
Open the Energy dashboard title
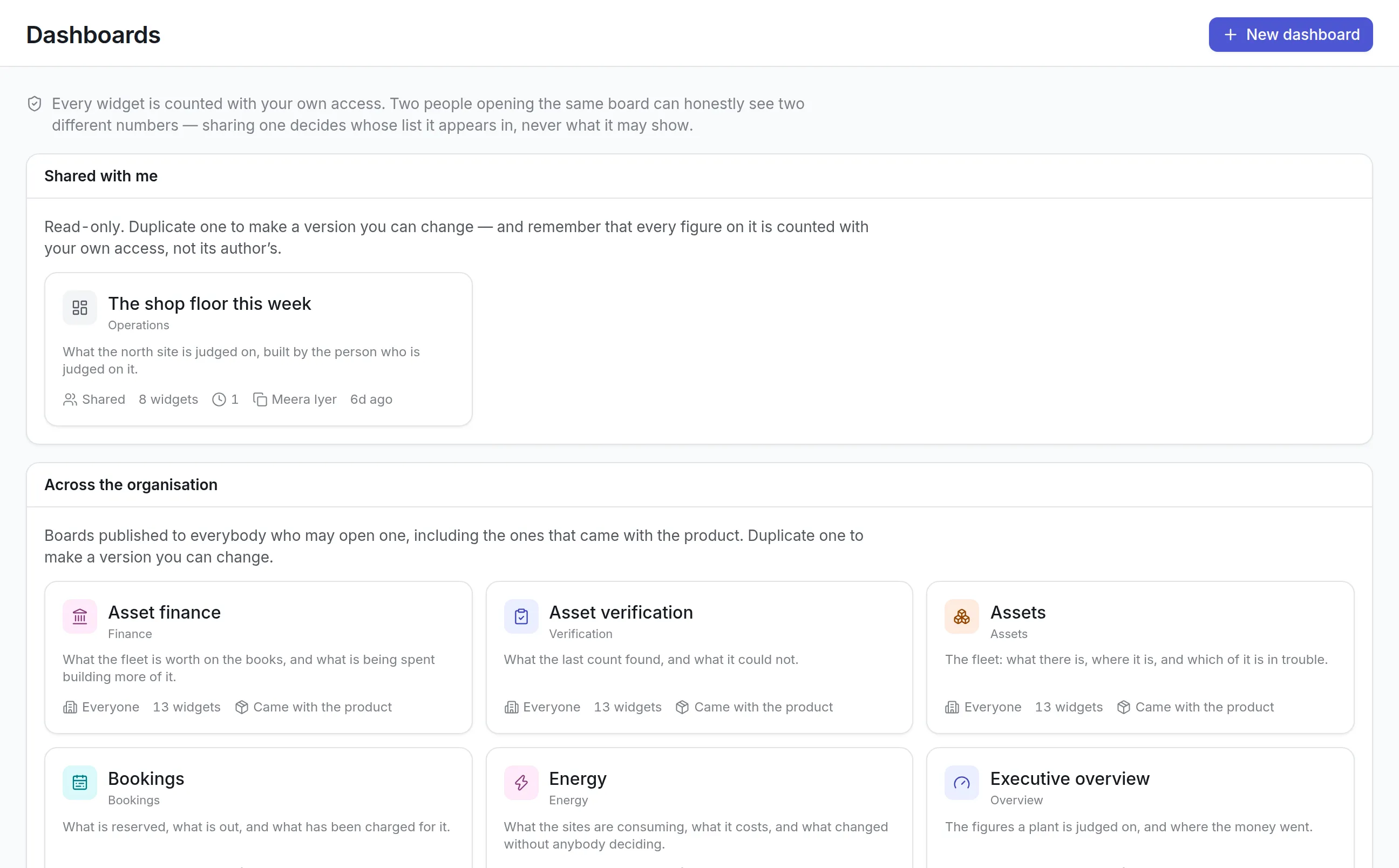tap(578, 778)
